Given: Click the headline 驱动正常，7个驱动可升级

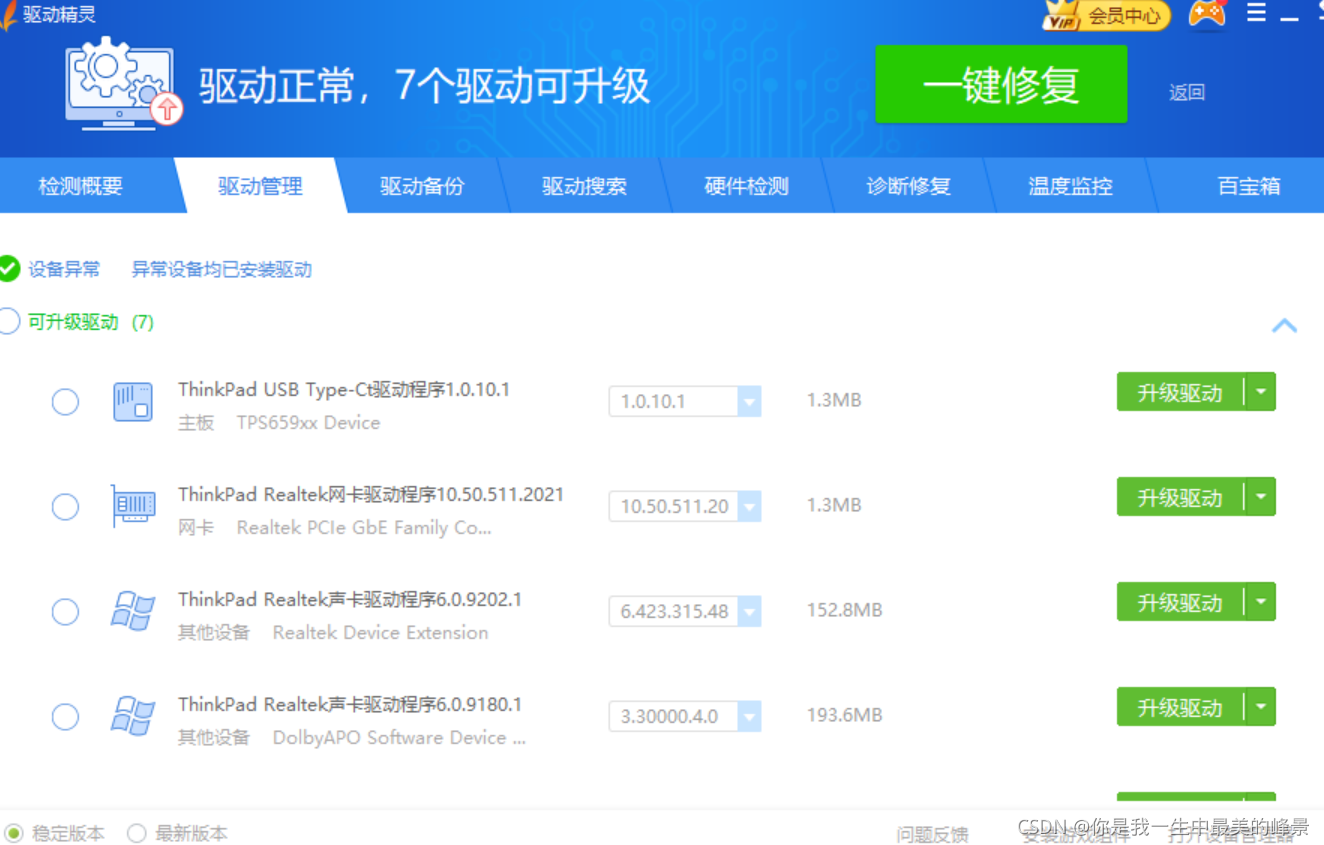Looking at the screenshot, I should 424,86.
